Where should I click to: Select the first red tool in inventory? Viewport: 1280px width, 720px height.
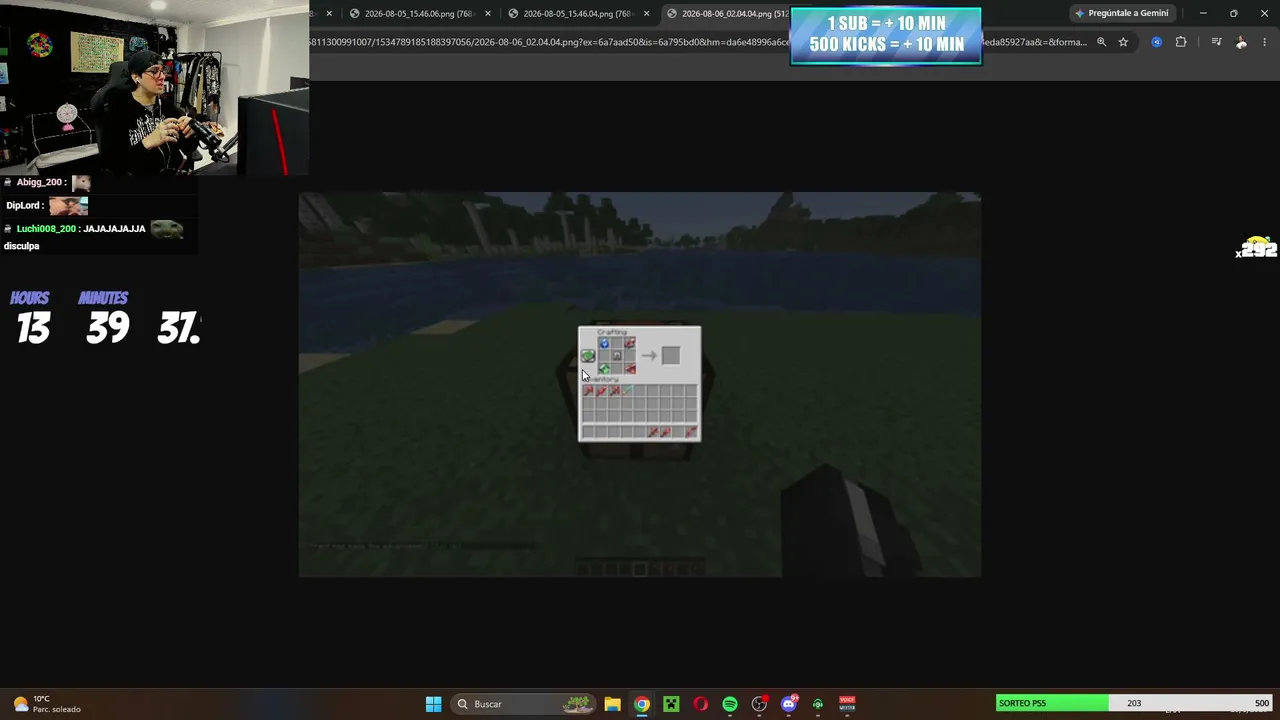[589, 391]
